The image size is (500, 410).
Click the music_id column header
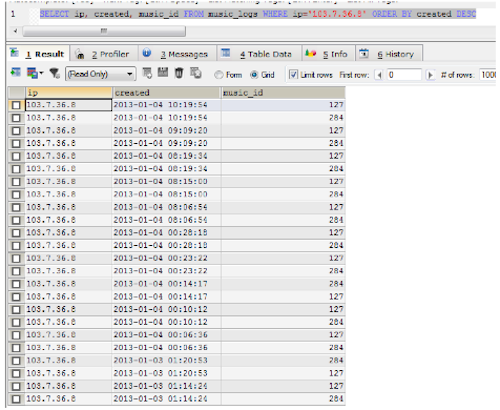(283, 93)
